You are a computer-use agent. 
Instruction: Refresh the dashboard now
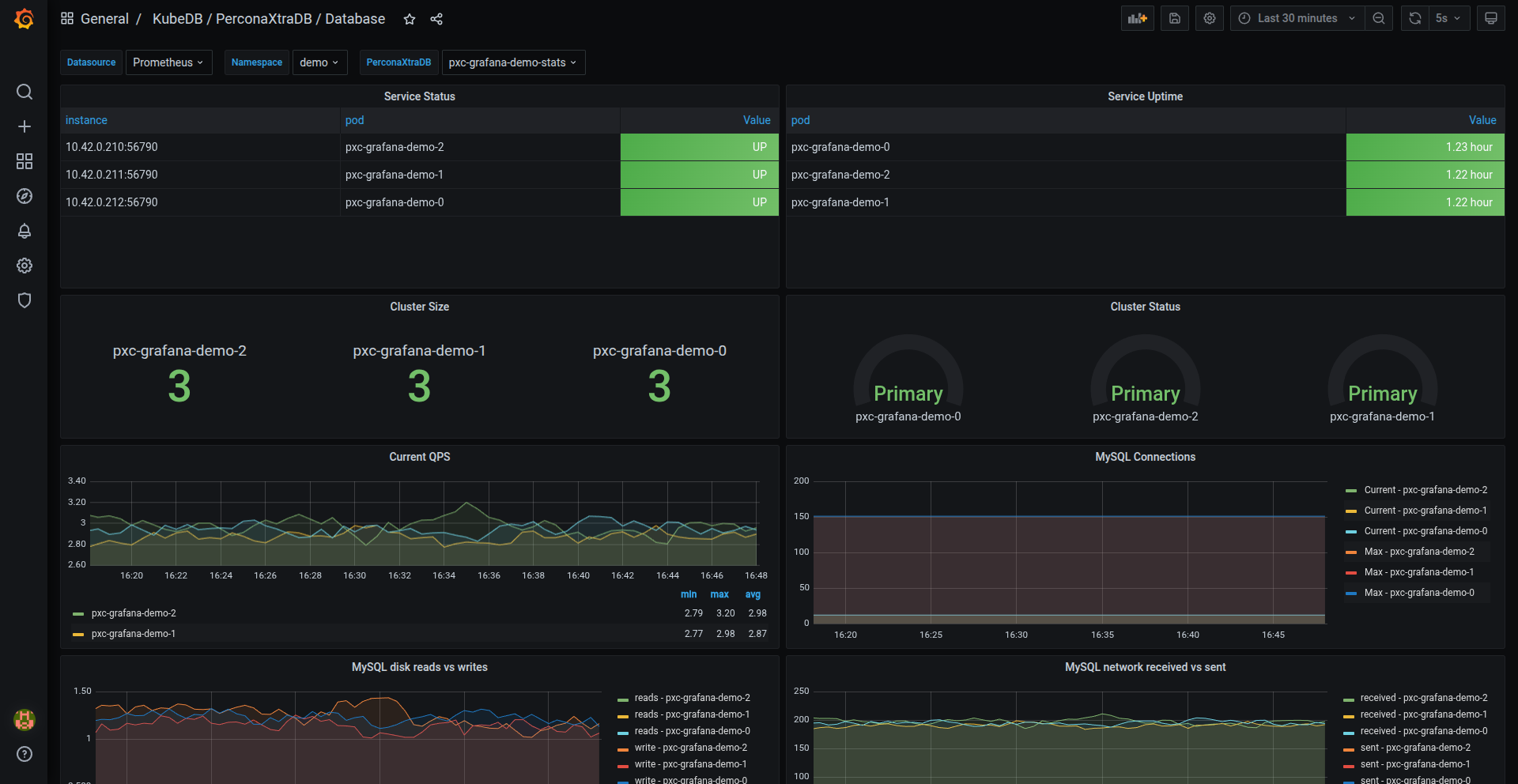coord(1415,18)
